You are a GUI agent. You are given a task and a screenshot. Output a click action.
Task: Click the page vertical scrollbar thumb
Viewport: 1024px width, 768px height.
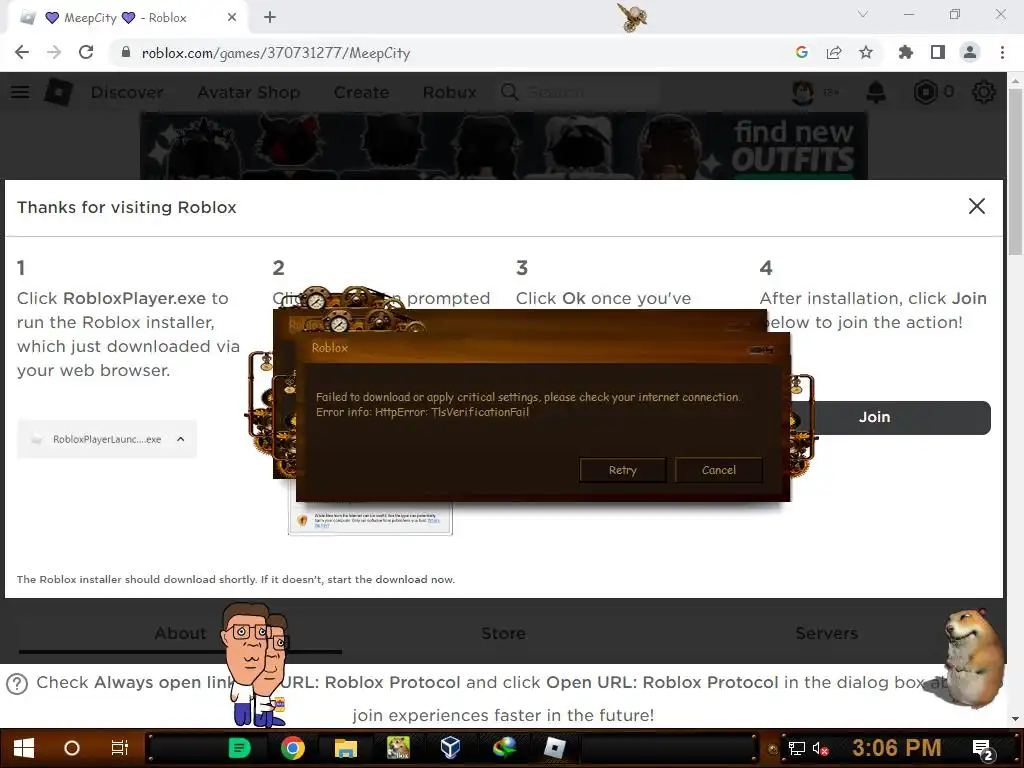1015,172
